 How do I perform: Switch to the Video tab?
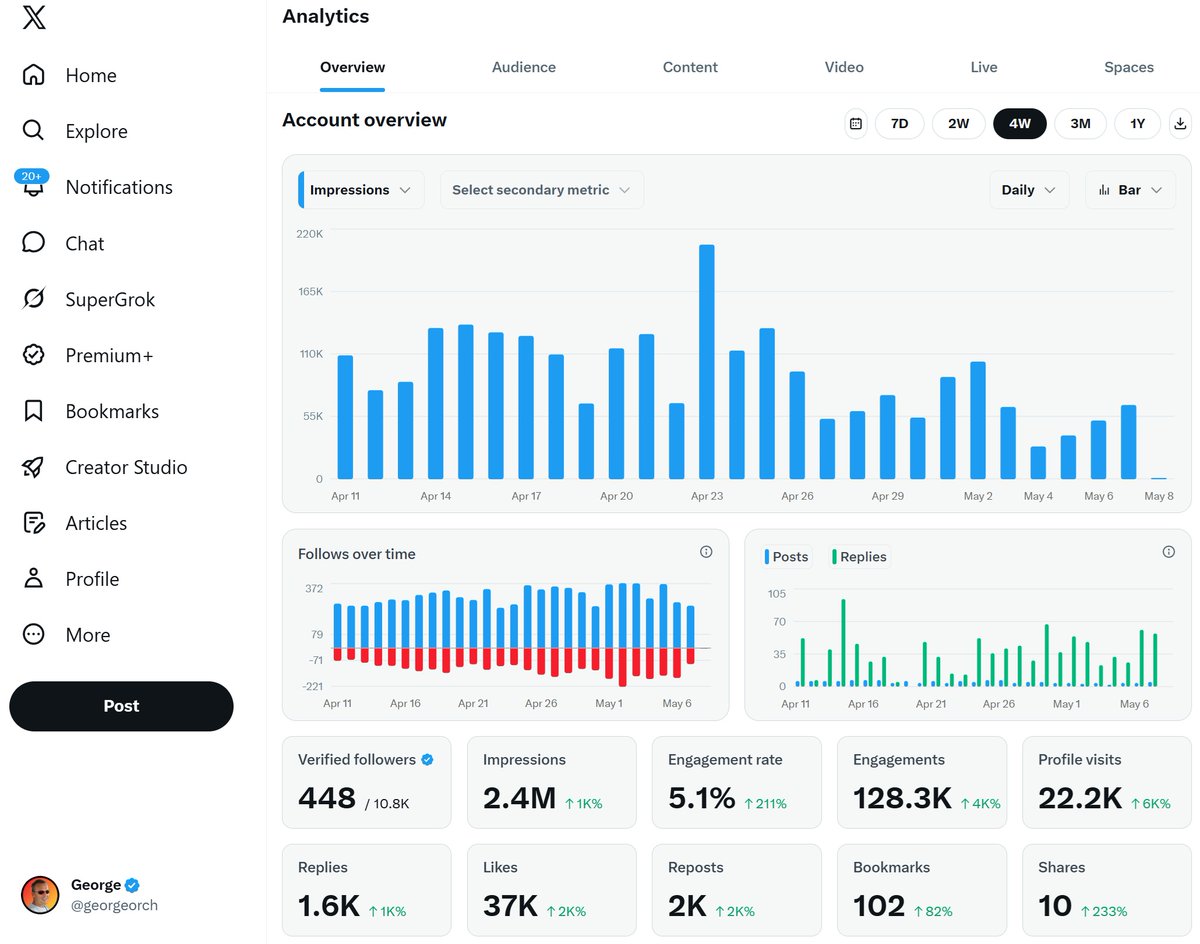844,67
